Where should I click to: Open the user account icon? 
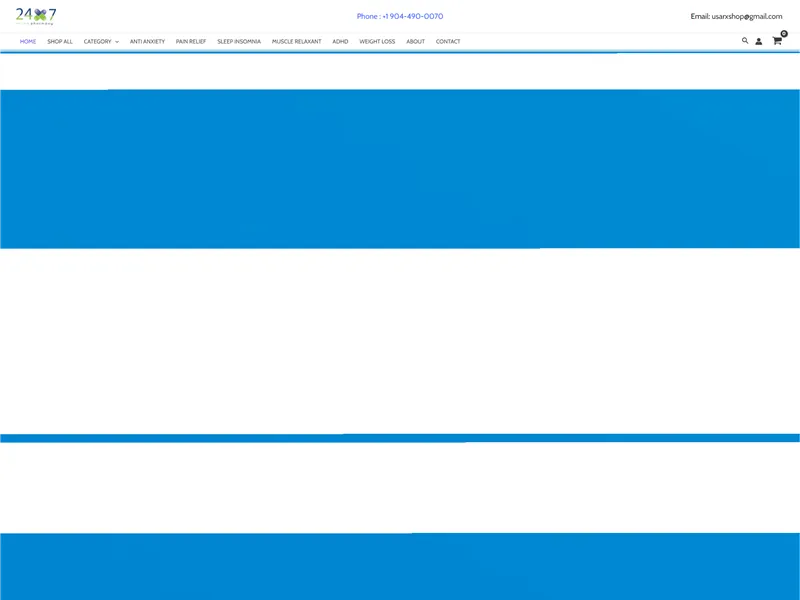759,41
